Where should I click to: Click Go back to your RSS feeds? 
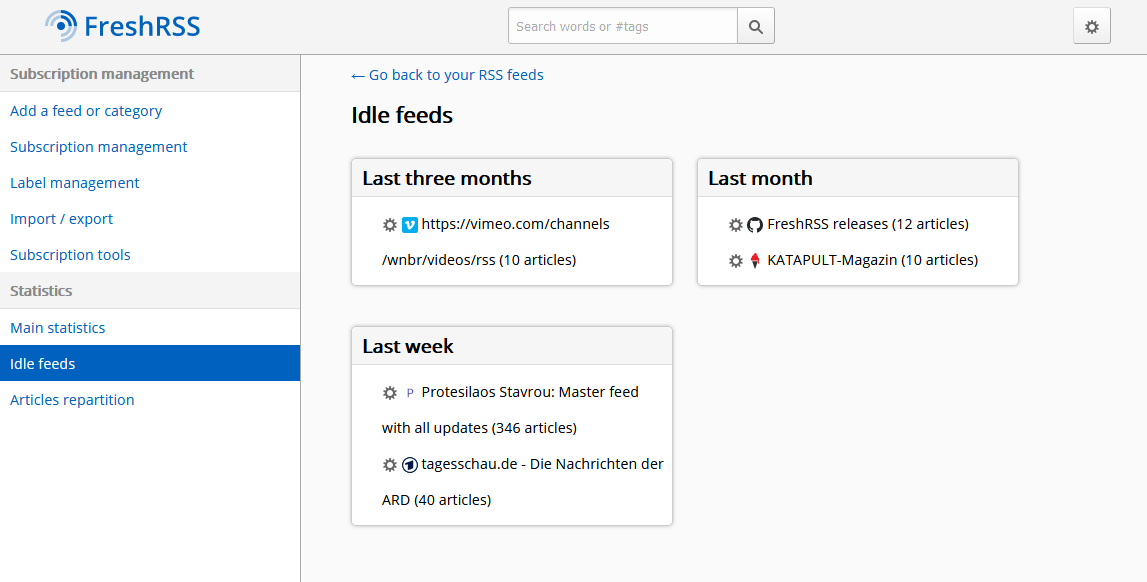tap(448, 75)
